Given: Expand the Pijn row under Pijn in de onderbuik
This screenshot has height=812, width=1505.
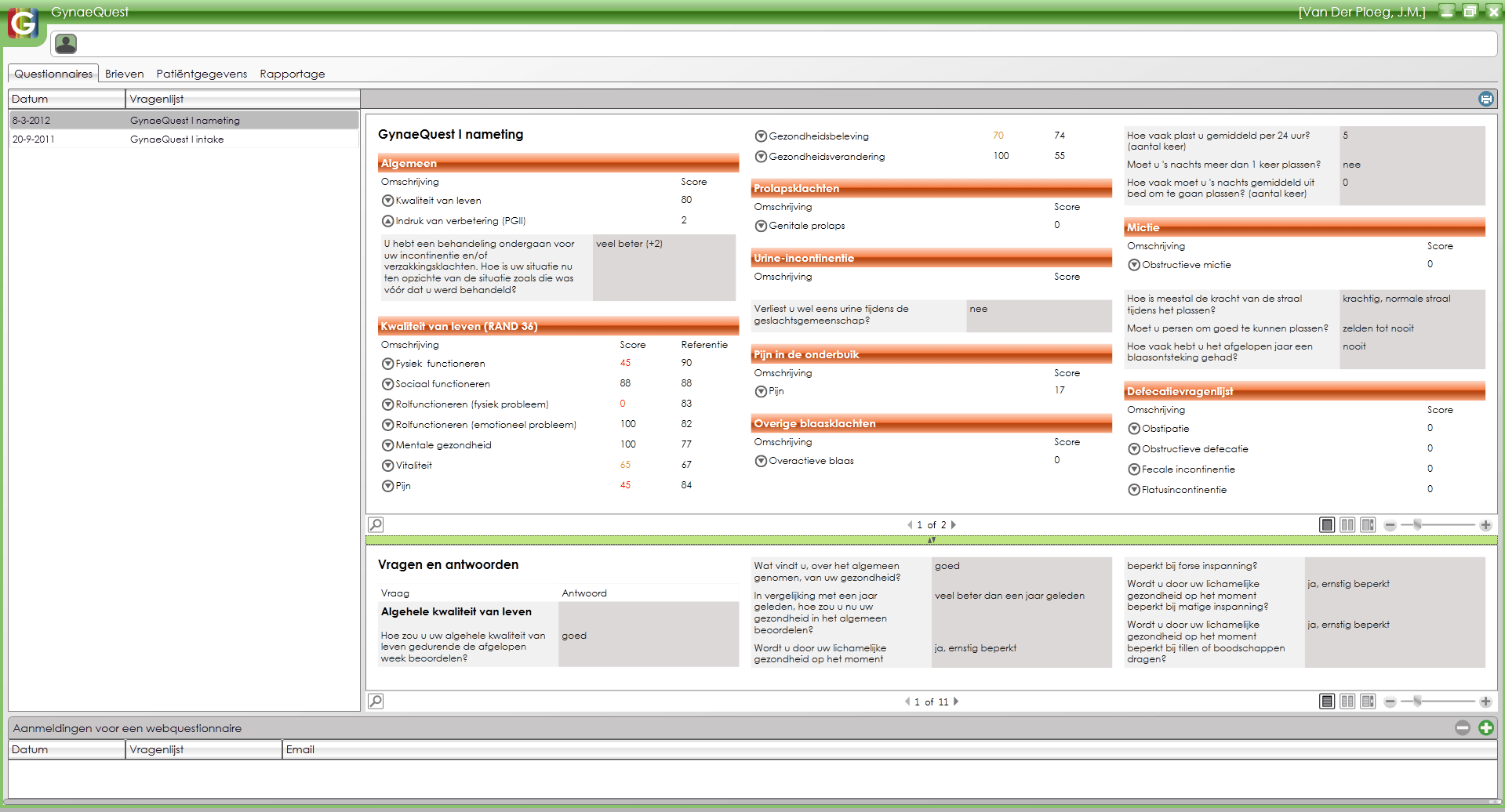Looking at the screenshot, I should (761, 391).
